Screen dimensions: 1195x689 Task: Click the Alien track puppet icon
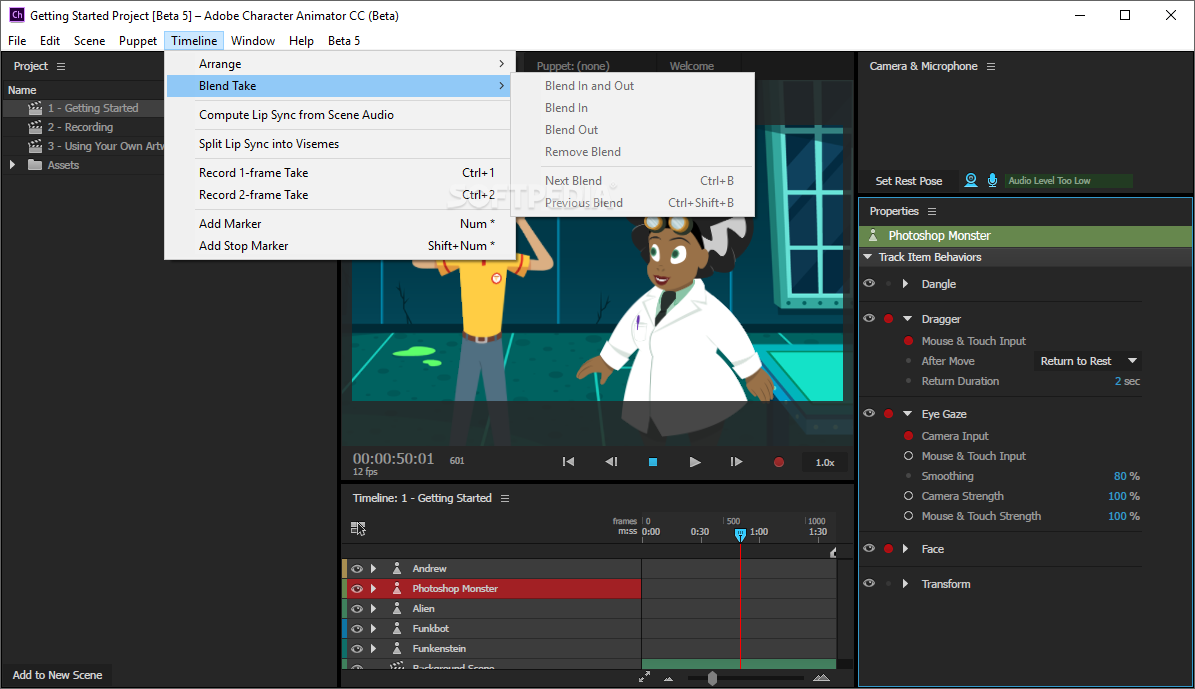[x=397, y=608]
